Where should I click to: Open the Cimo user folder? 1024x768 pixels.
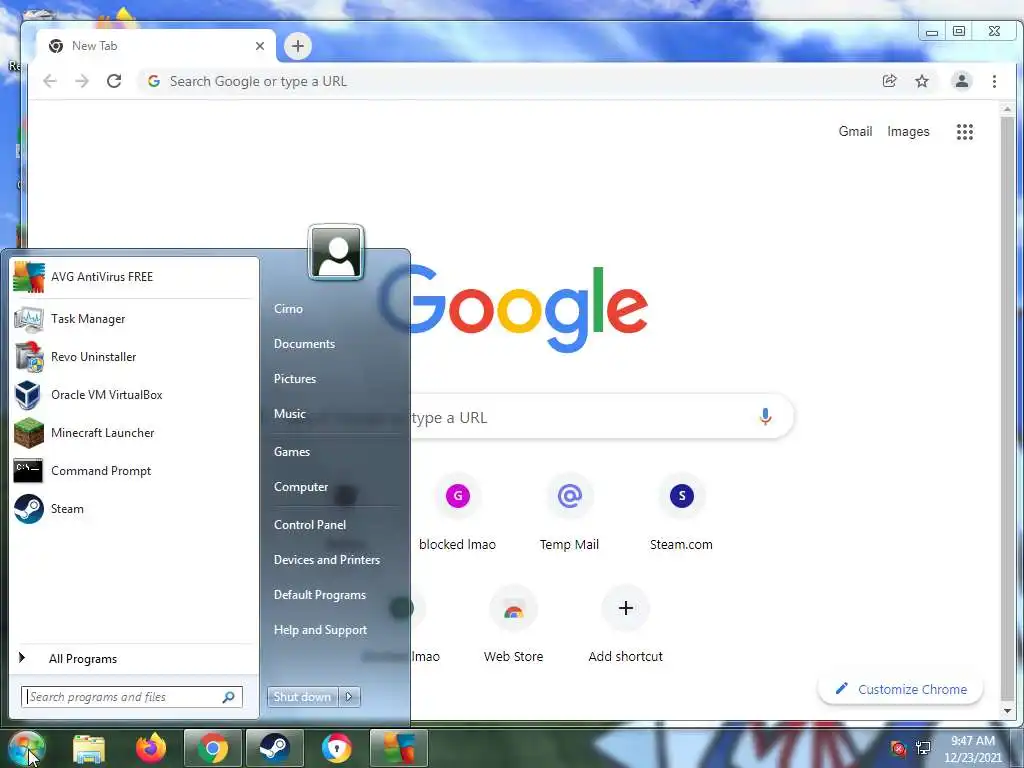[288, 309]
